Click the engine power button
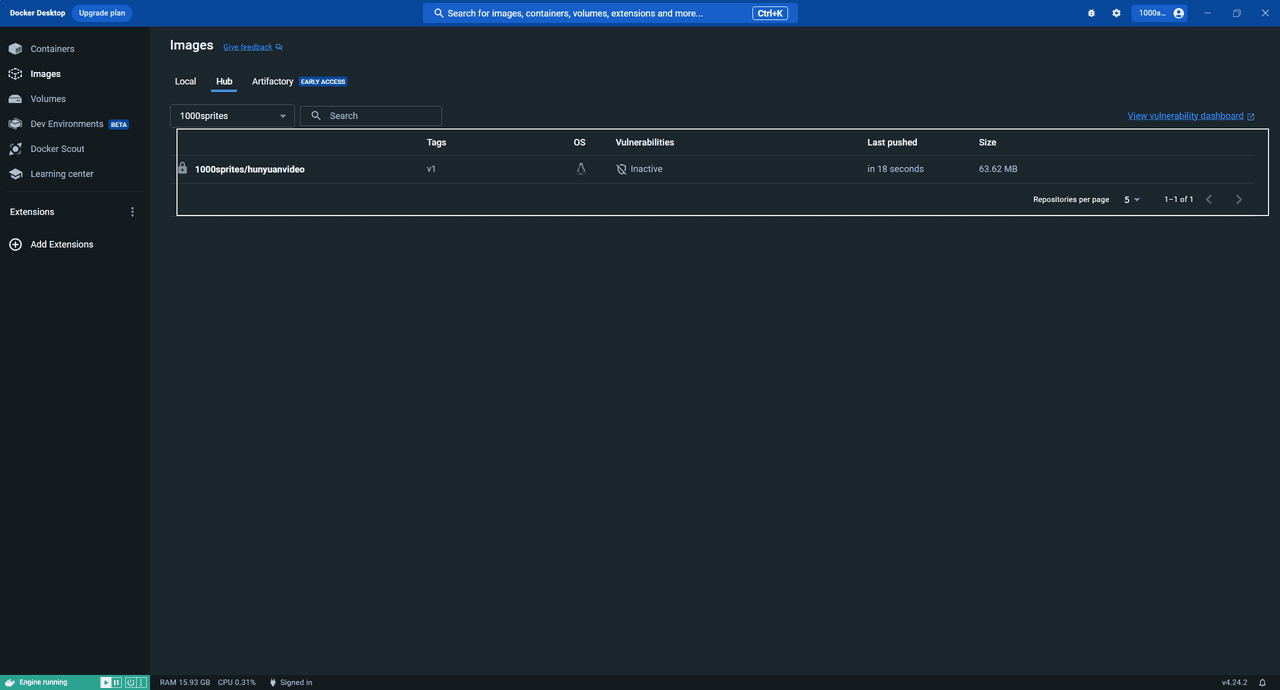 [130, 682]
